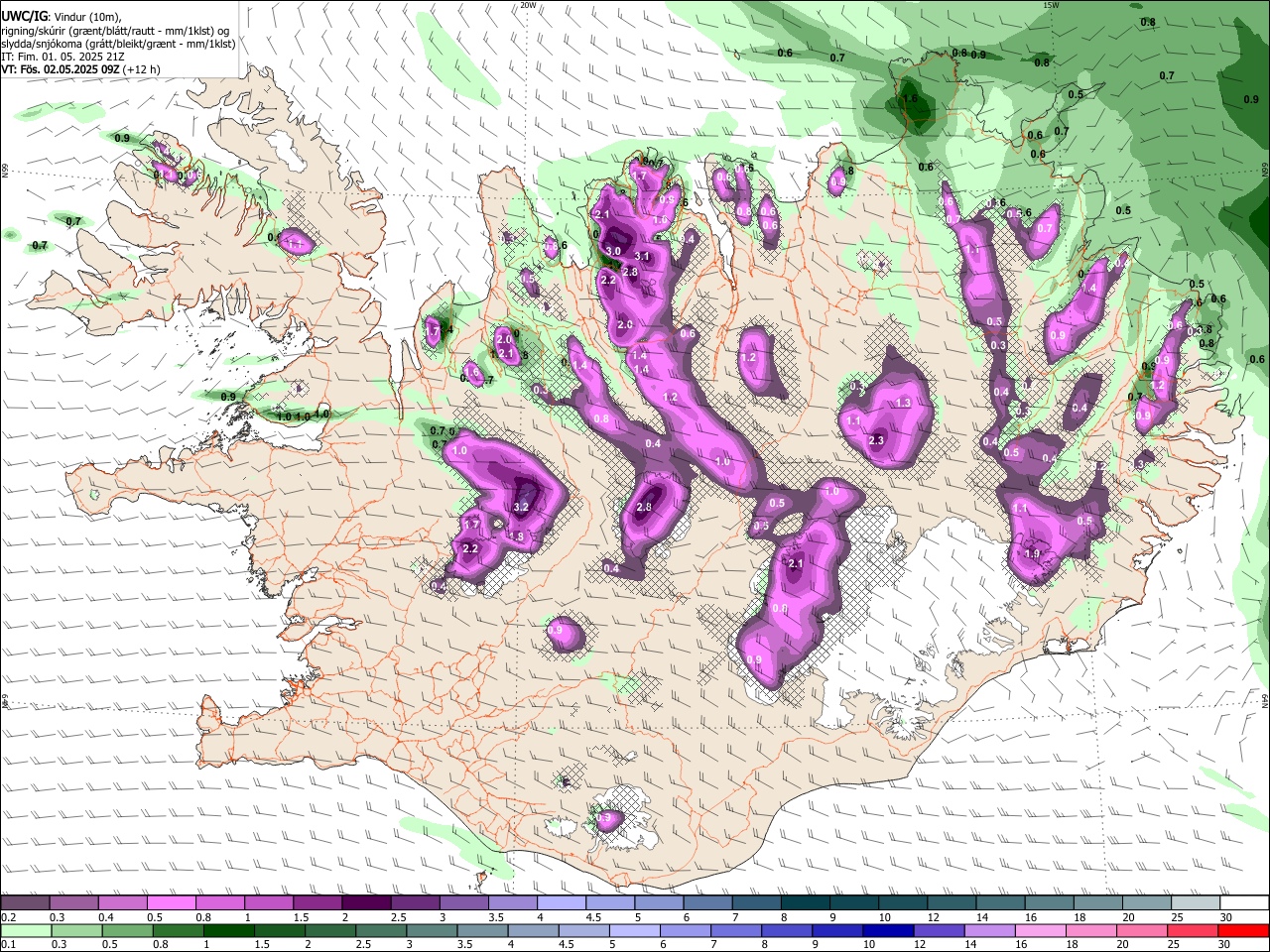Select the 'IT: Fim. 01. 05. 2025 21Z' line
This screenshot has width=1270, height=952.
point(63,57)
